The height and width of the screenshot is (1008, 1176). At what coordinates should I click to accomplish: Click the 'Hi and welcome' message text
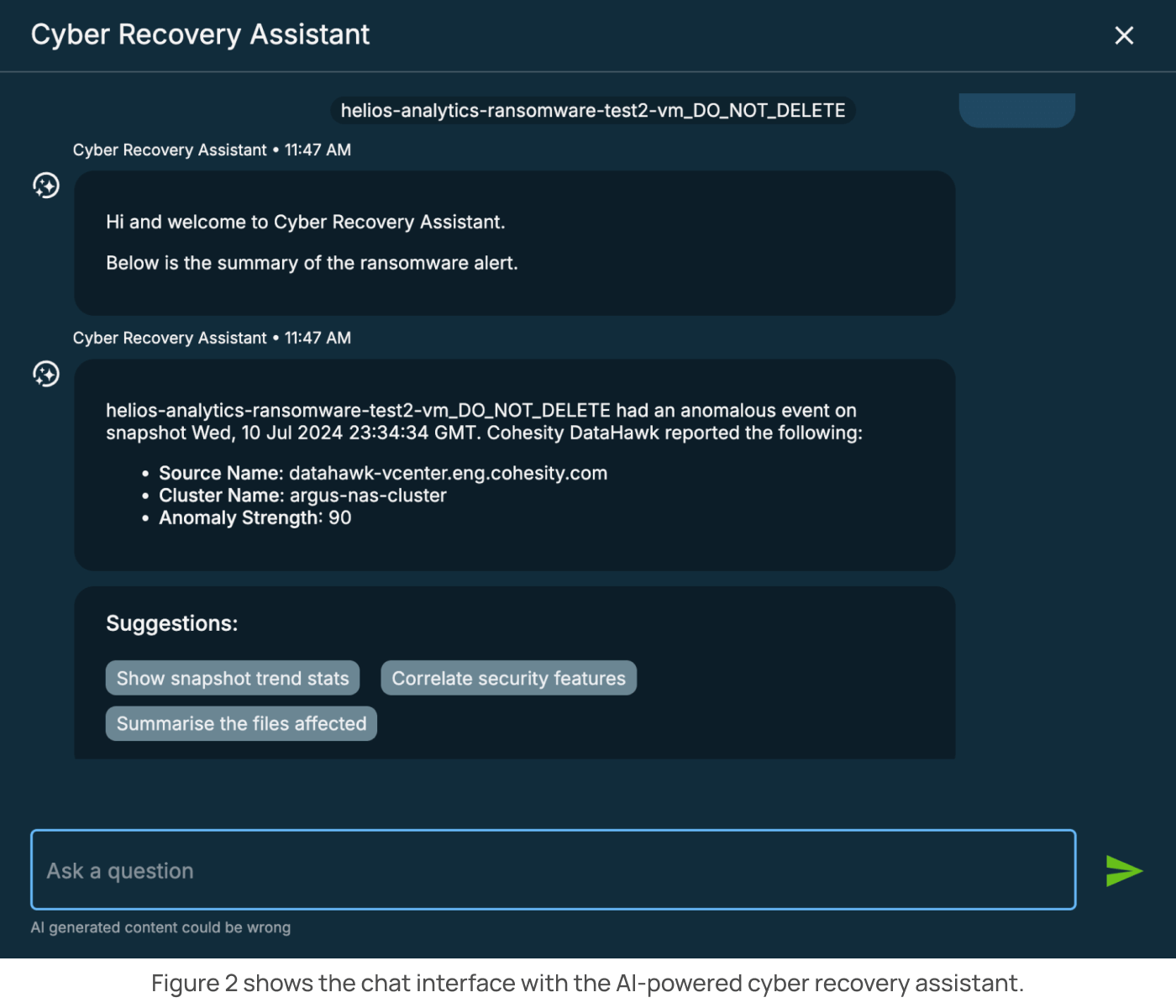click(x=305, y=223)
